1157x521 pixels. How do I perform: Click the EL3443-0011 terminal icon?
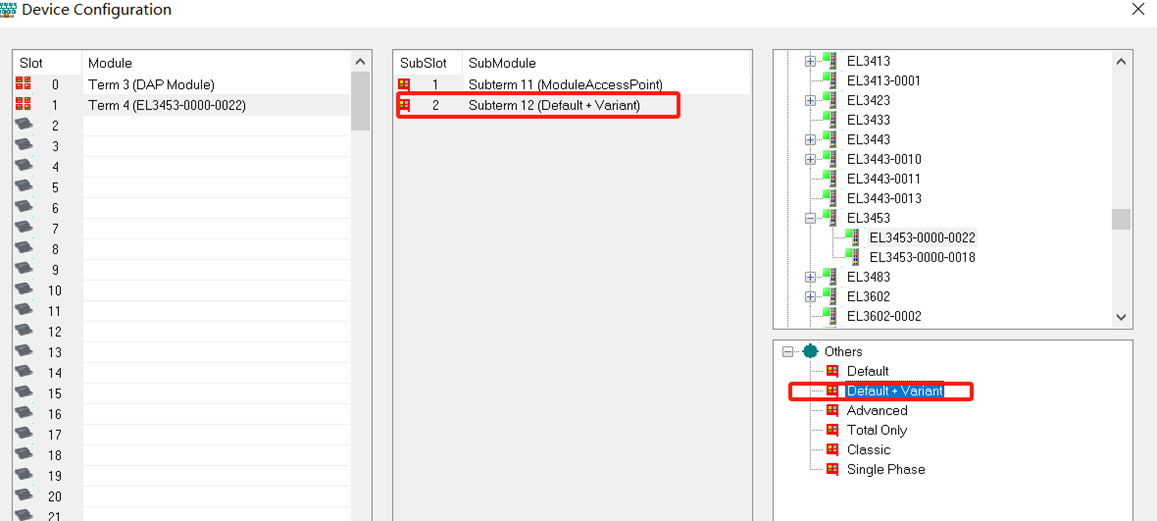829,179
